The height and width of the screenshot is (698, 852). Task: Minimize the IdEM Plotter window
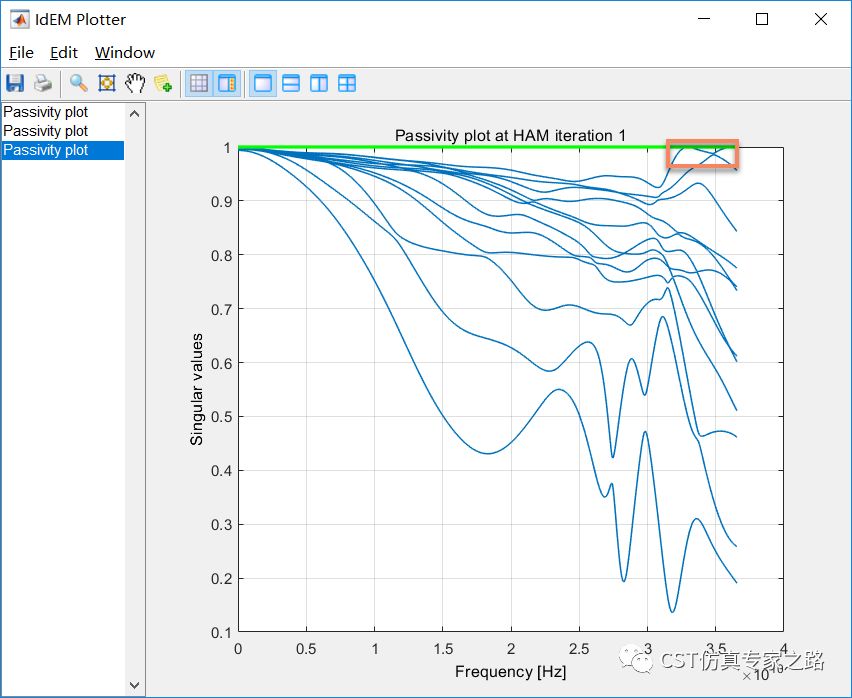tap(704, 19)
